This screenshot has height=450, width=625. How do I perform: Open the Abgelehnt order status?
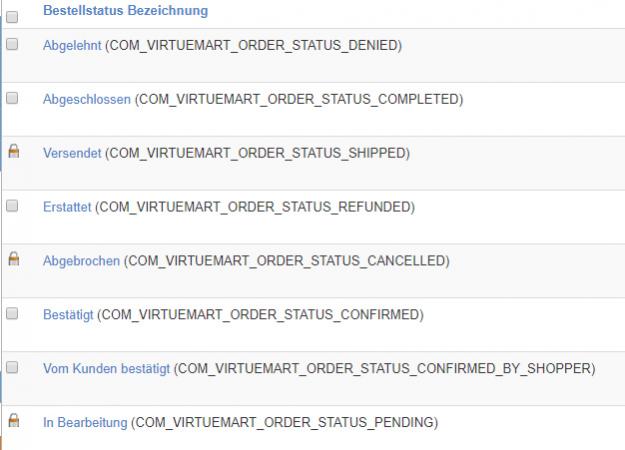click(x=72, y=46)
